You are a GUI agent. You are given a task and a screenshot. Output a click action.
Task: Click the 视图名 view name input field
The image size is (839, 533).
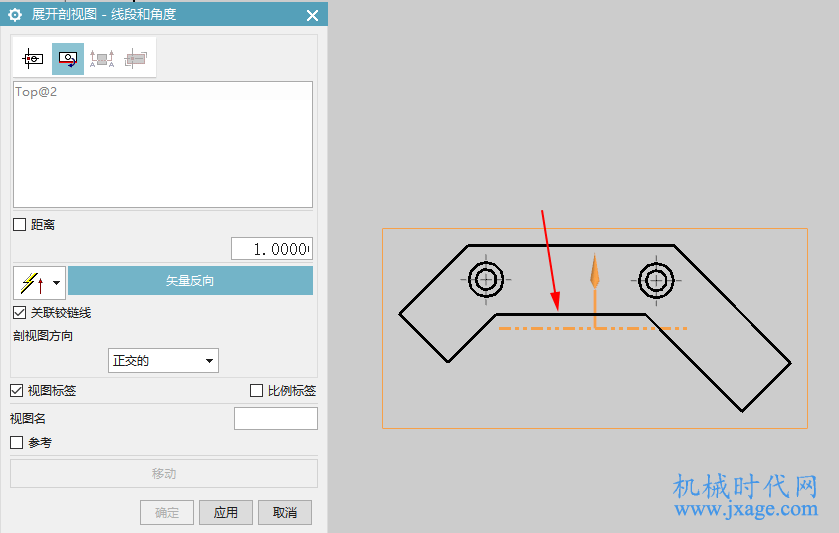coord(276,418)
